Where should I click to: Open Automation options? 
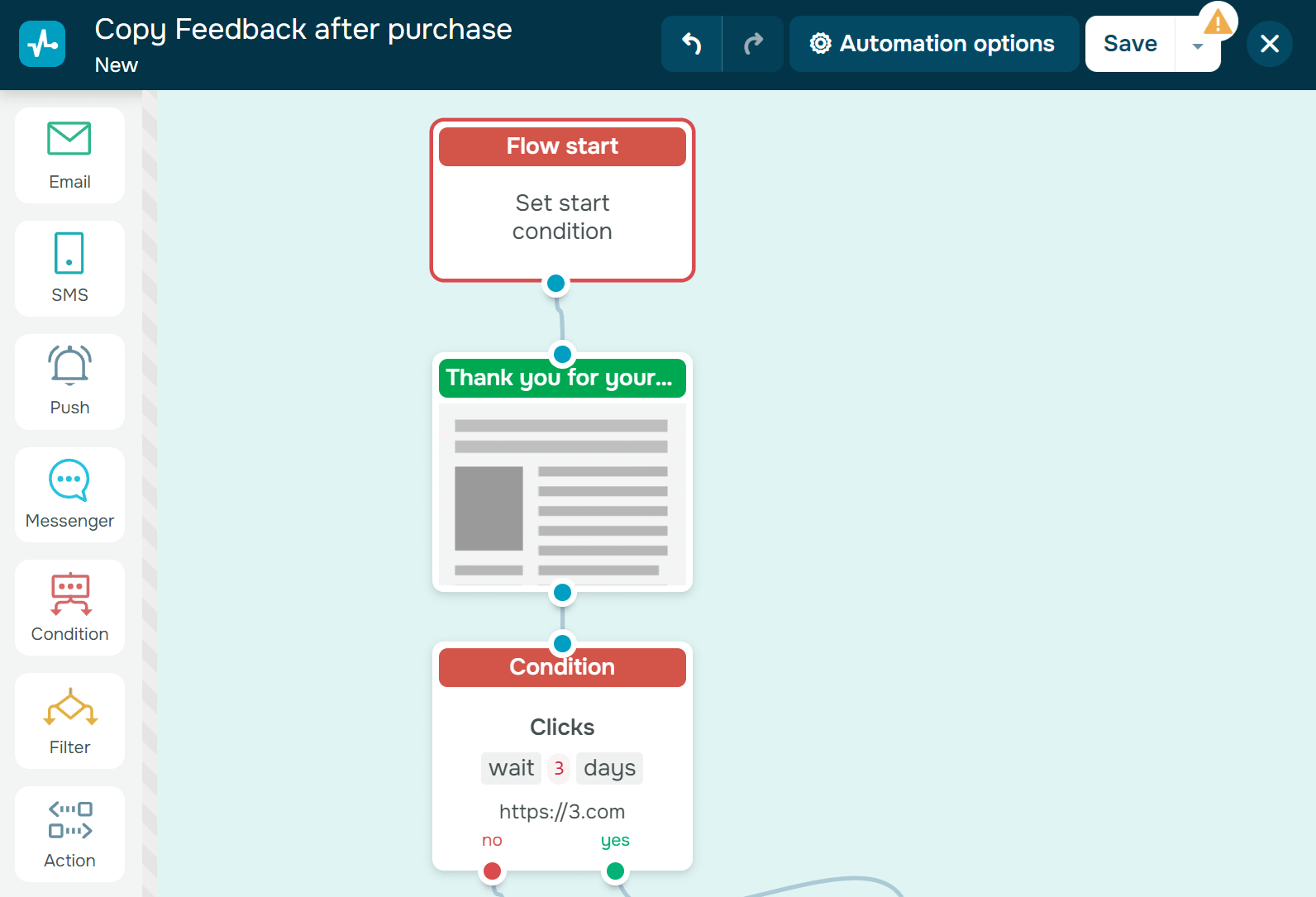point(933,44)
